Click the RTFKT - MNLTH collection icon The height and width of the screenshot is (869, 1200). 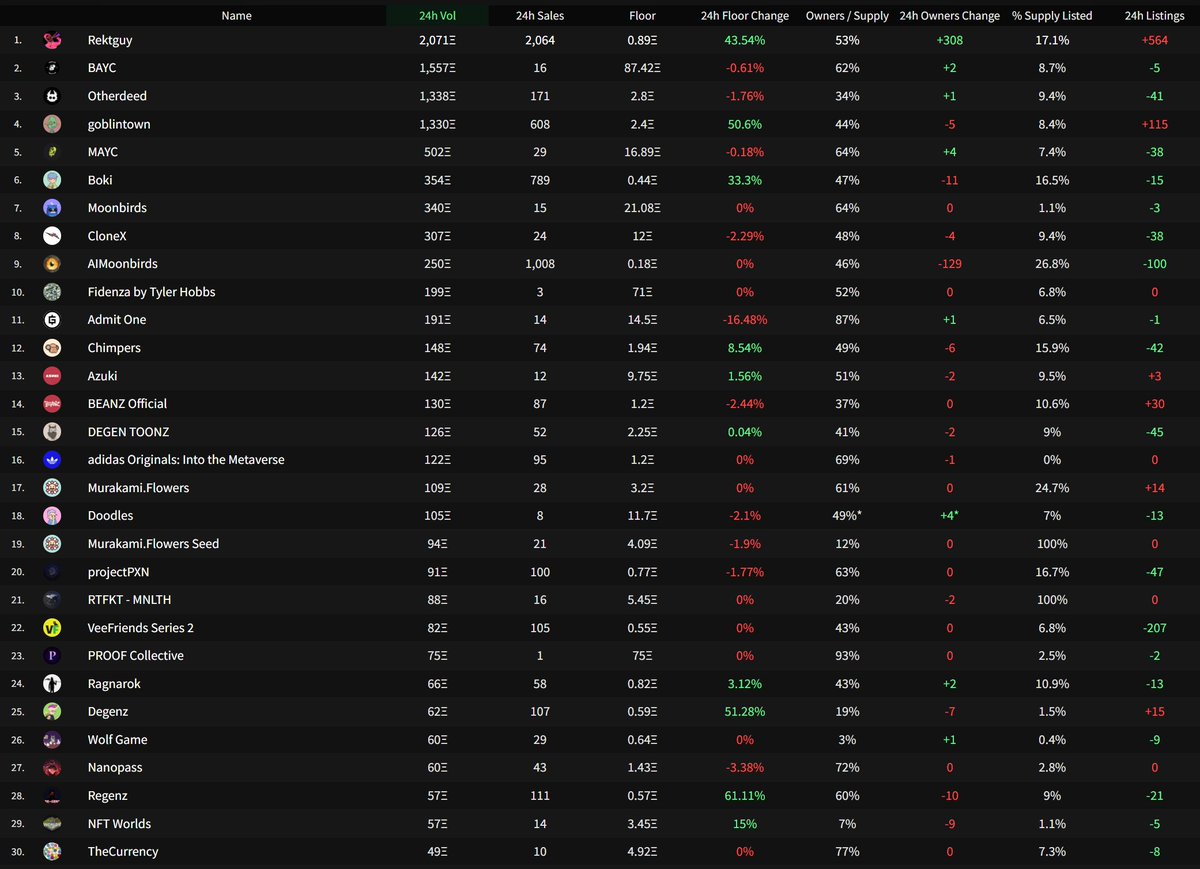52,600
